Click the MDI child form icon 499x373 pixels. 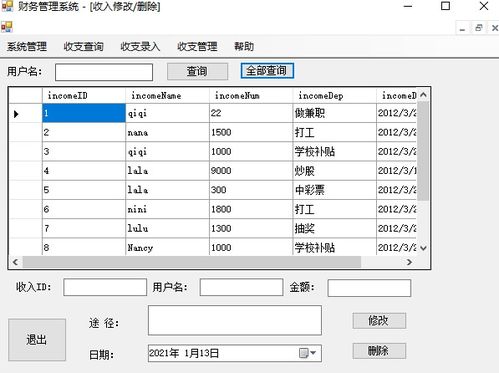click(6, 27)
